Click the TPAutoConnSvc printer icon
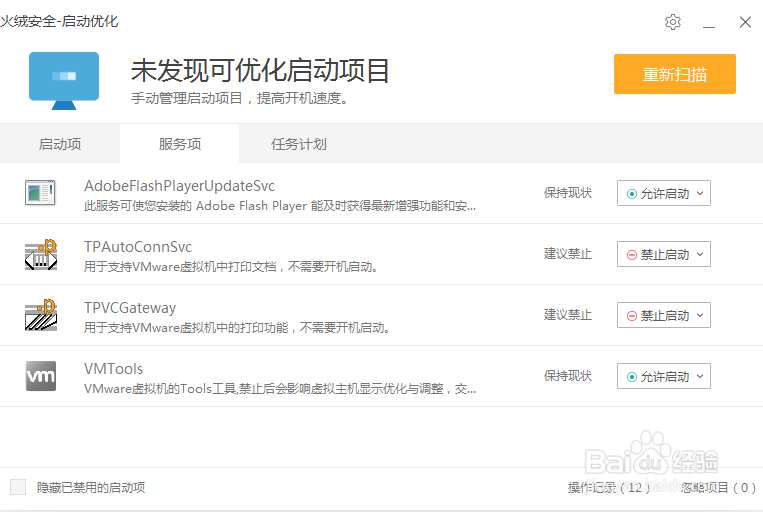Image resolution: width=763 pixels, height=512 pixels. (x=41, y=254)
